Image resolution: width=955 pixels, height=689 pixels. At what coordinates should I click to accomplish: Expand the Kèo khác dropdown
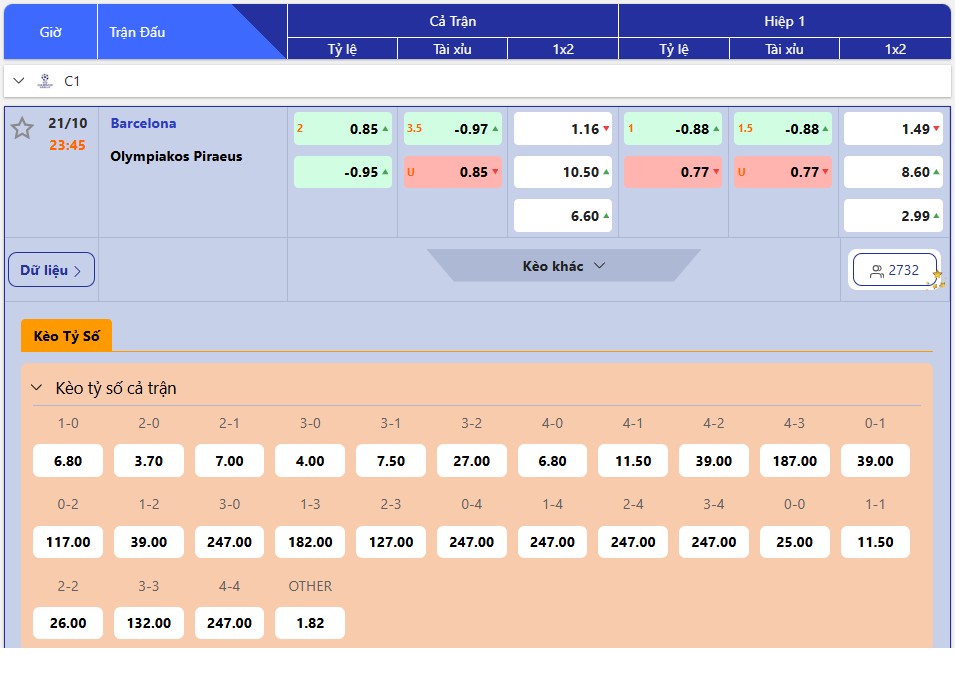(x=564, y=266)
